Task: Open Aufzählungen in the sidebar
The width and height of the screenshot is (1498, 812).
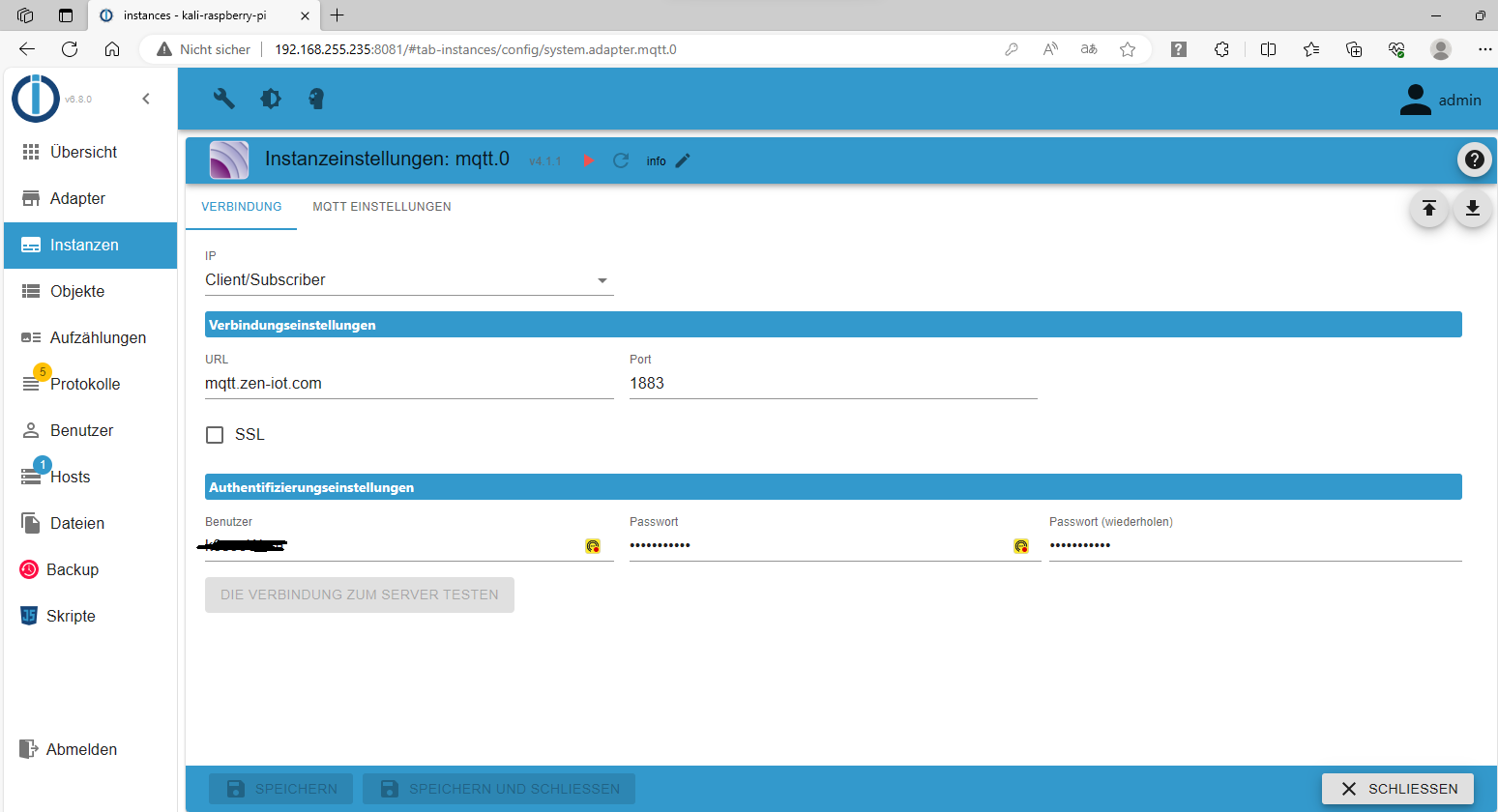Action: (91, 337)
